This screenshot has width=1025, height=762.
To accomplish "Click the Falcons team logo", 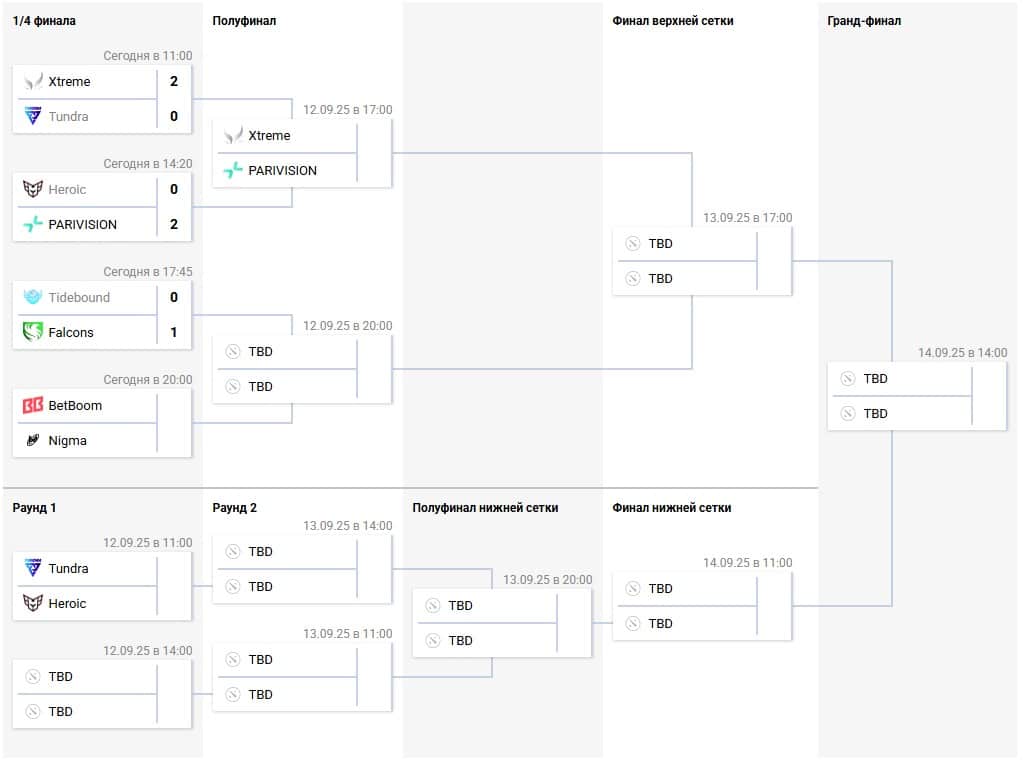I will point(33,332).
